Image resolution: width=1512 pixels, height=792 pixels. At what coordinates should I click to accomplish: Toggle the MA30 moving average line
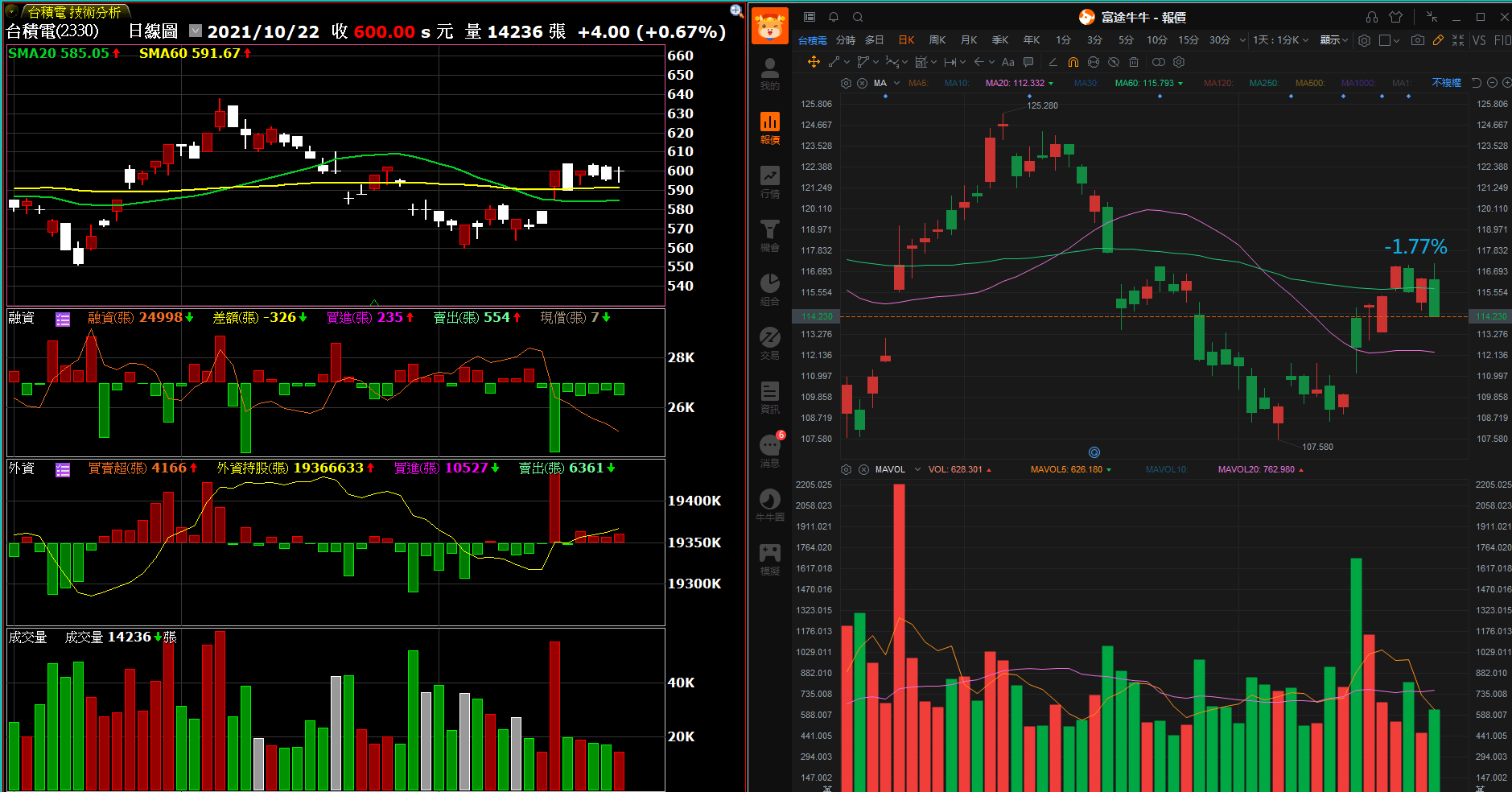[1086, 83]
